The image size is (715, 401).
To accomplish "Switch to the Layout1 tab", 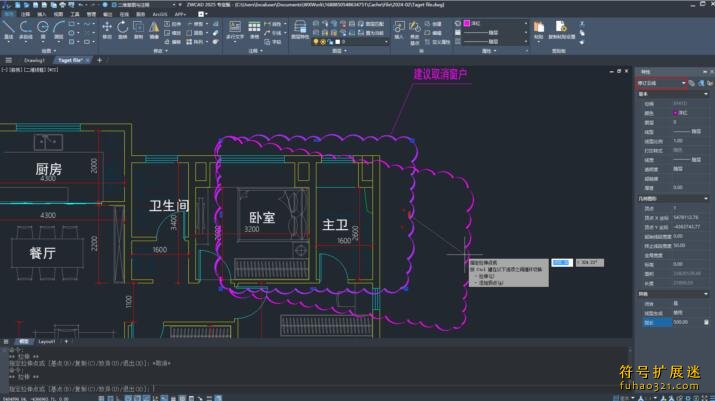I will tap(49, 341).
